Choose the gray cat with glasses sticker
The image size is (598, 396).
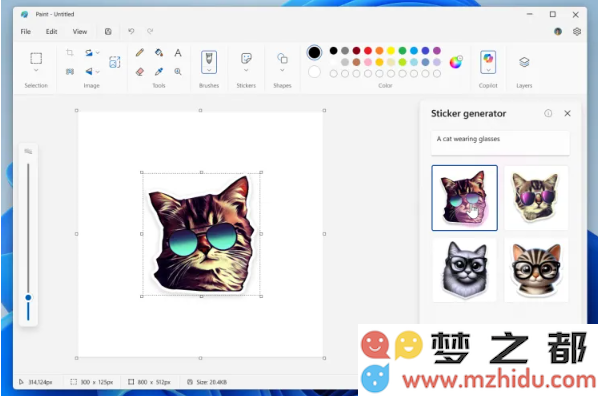pos(465,270)
